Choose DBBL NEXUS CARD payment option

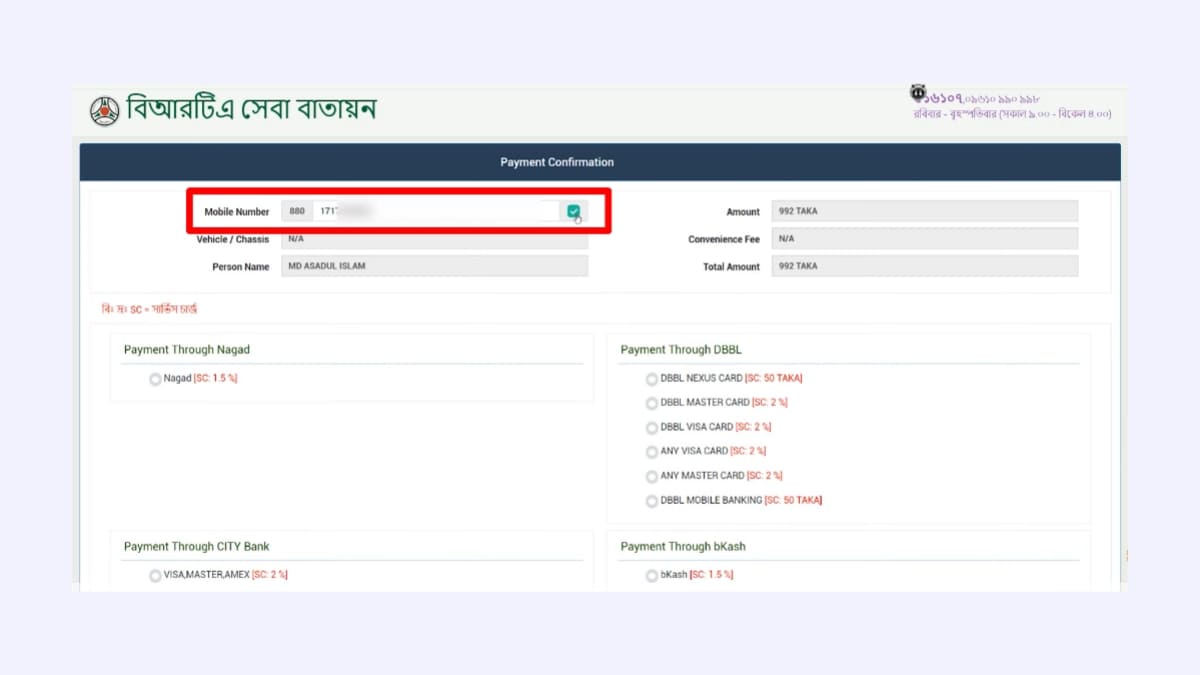[652, 378]
